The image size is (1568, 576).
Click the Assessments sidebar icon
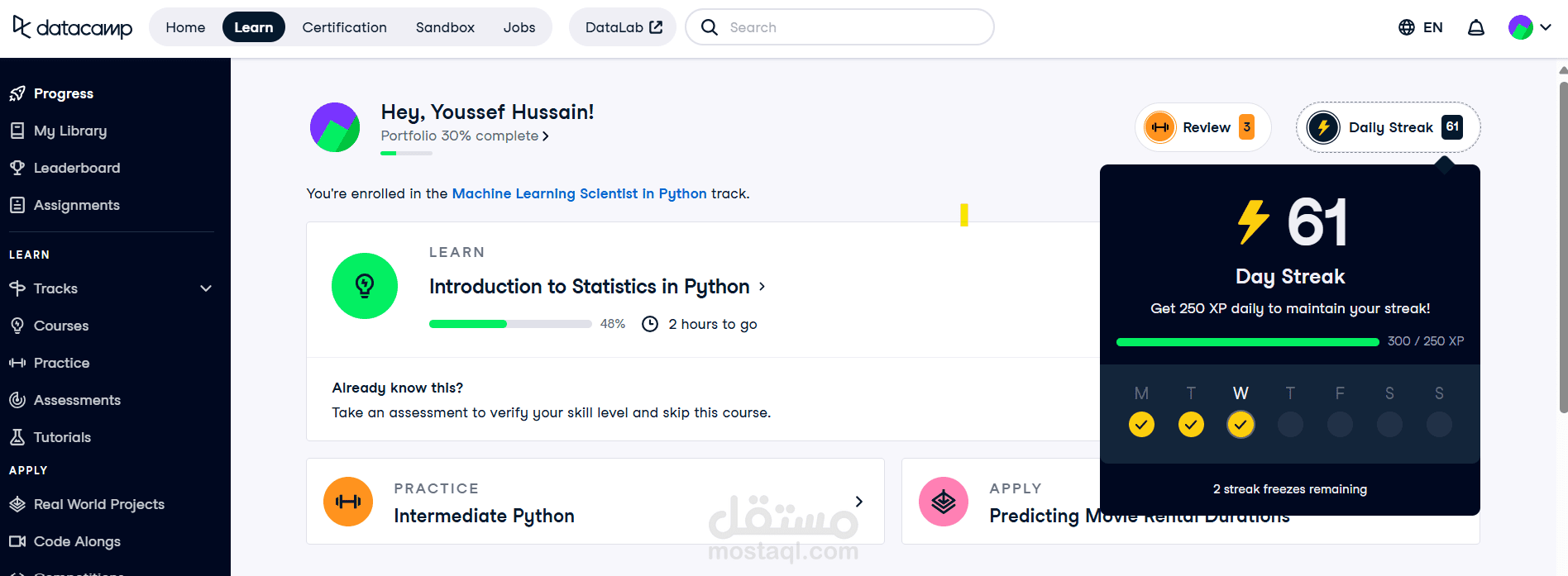click(17, 400)
